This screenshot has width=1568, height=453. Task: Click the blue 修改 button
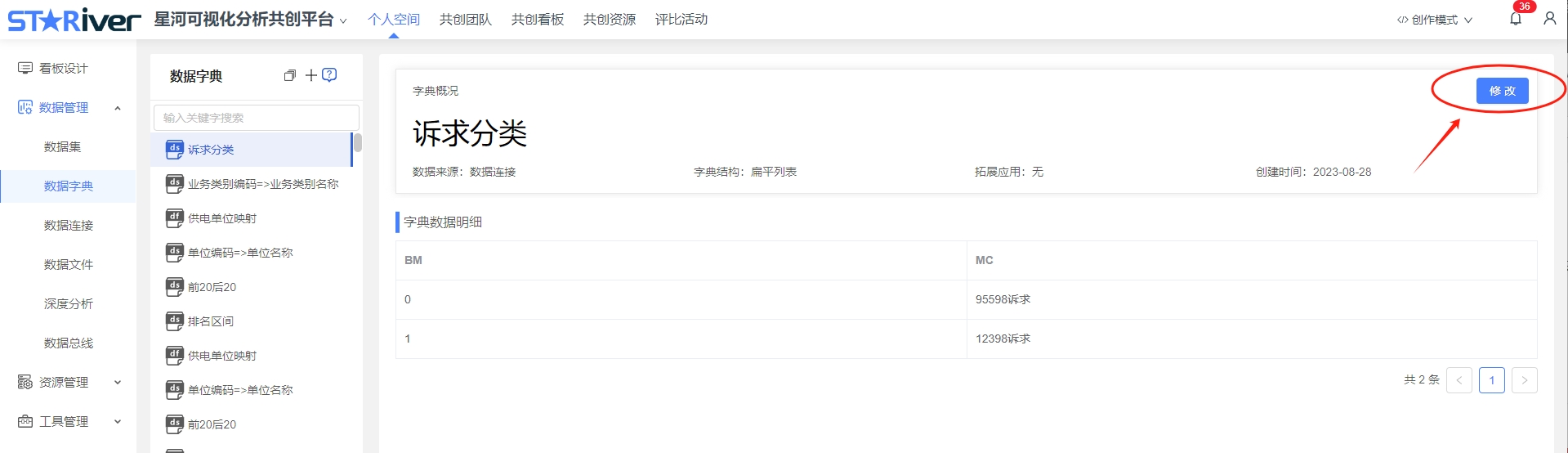coord(1502,91)
